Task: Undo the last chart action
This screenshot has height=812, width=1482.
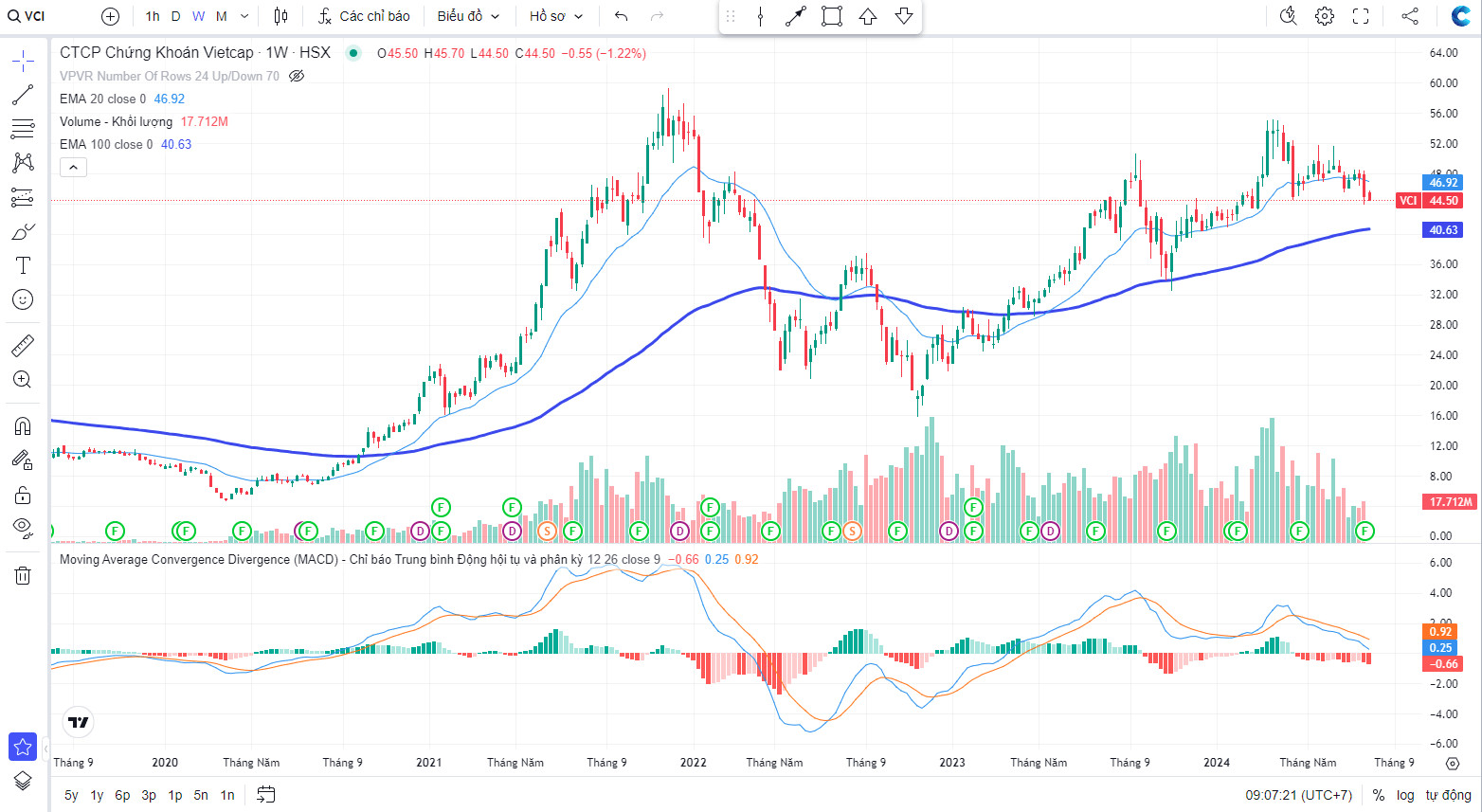Action: (x=622, y=16)
